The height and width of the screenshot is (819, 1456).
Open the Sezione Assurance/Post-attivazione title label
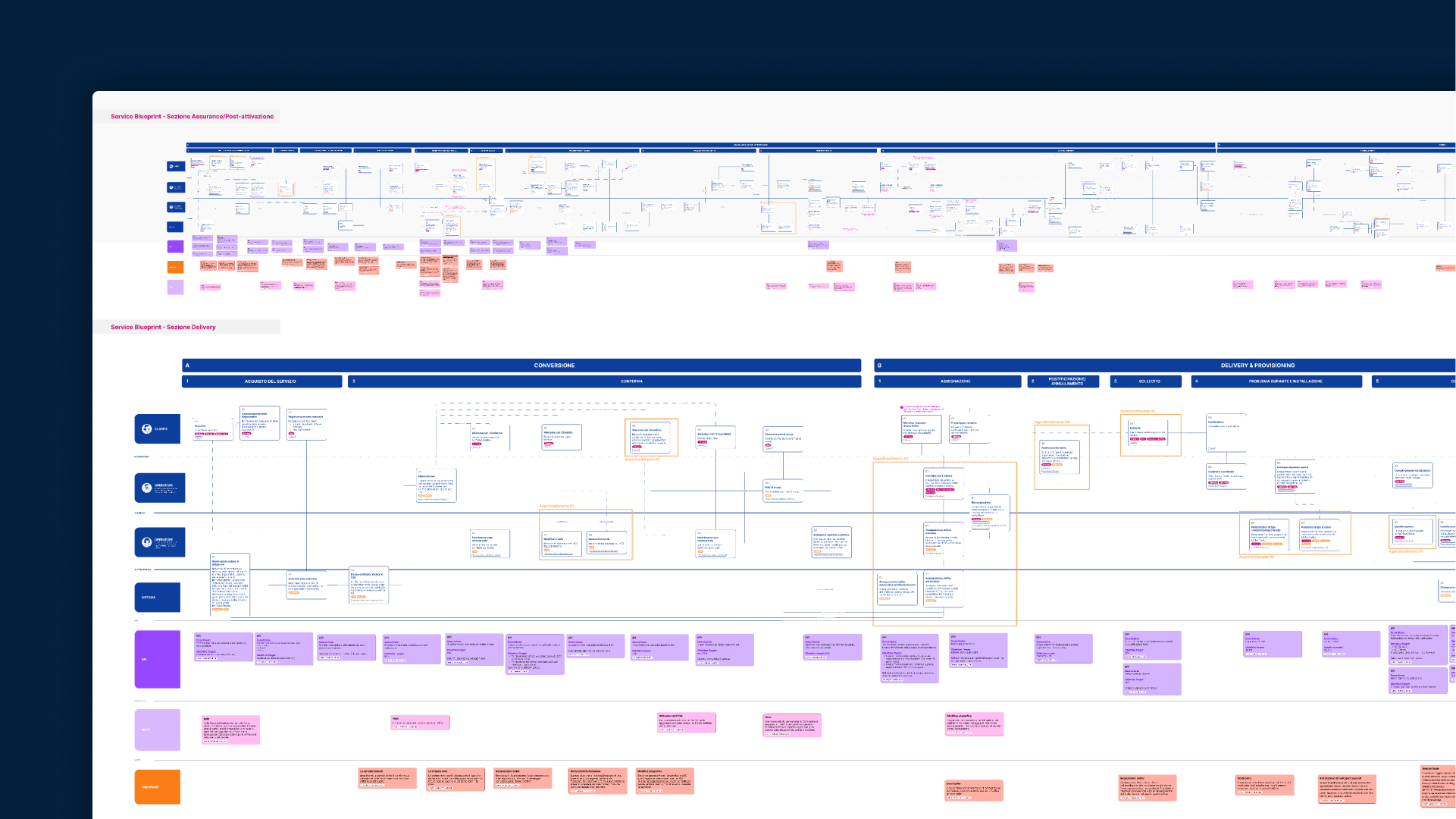pyautogui.click(x=192, y=117)
